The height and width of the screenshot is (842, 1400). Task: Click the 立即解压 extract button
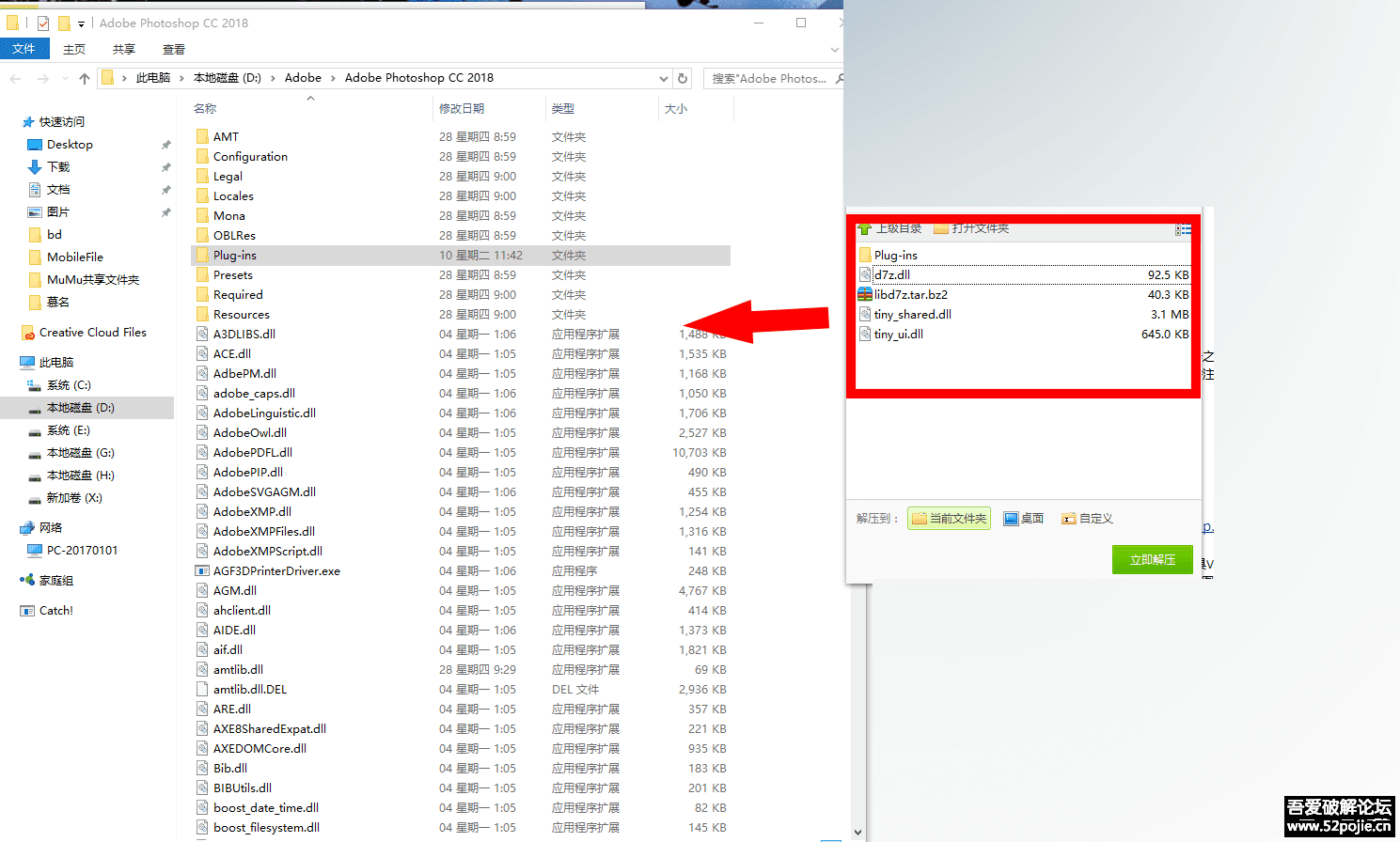1153,559
